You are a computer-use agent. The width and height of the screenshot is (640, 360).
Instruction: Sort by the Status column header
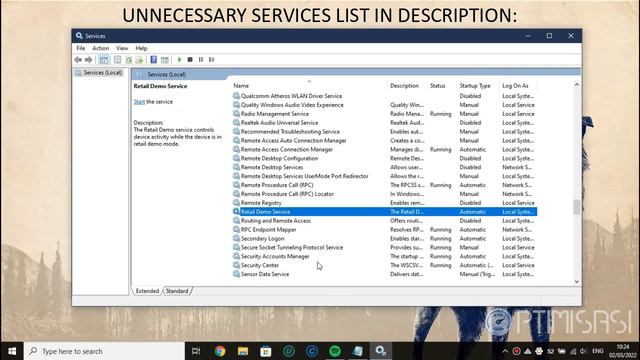click(x=438, y=86)
